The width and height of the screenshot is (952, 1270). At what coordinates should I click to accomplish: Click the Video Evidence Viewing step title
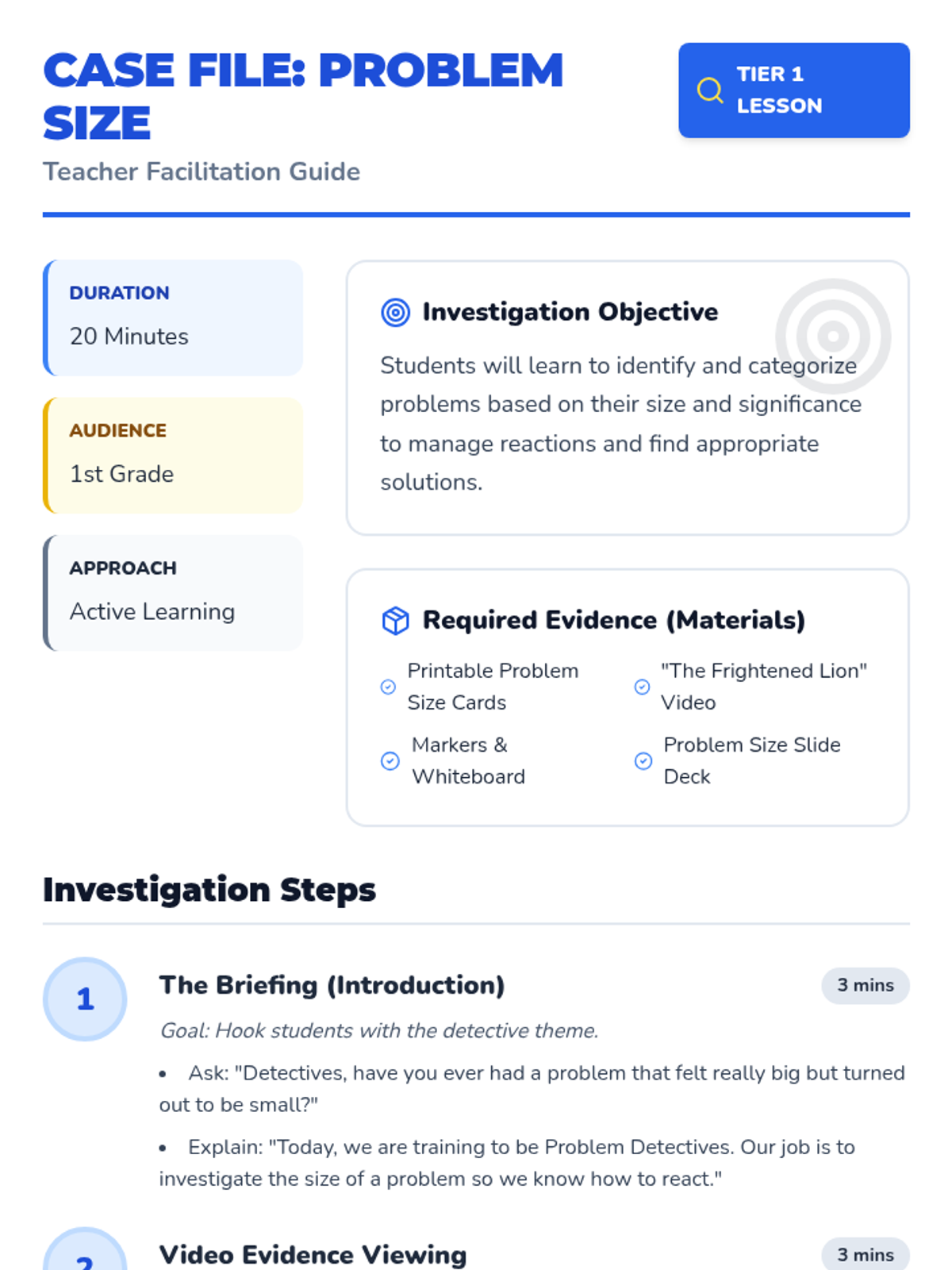click(313, 1255)
